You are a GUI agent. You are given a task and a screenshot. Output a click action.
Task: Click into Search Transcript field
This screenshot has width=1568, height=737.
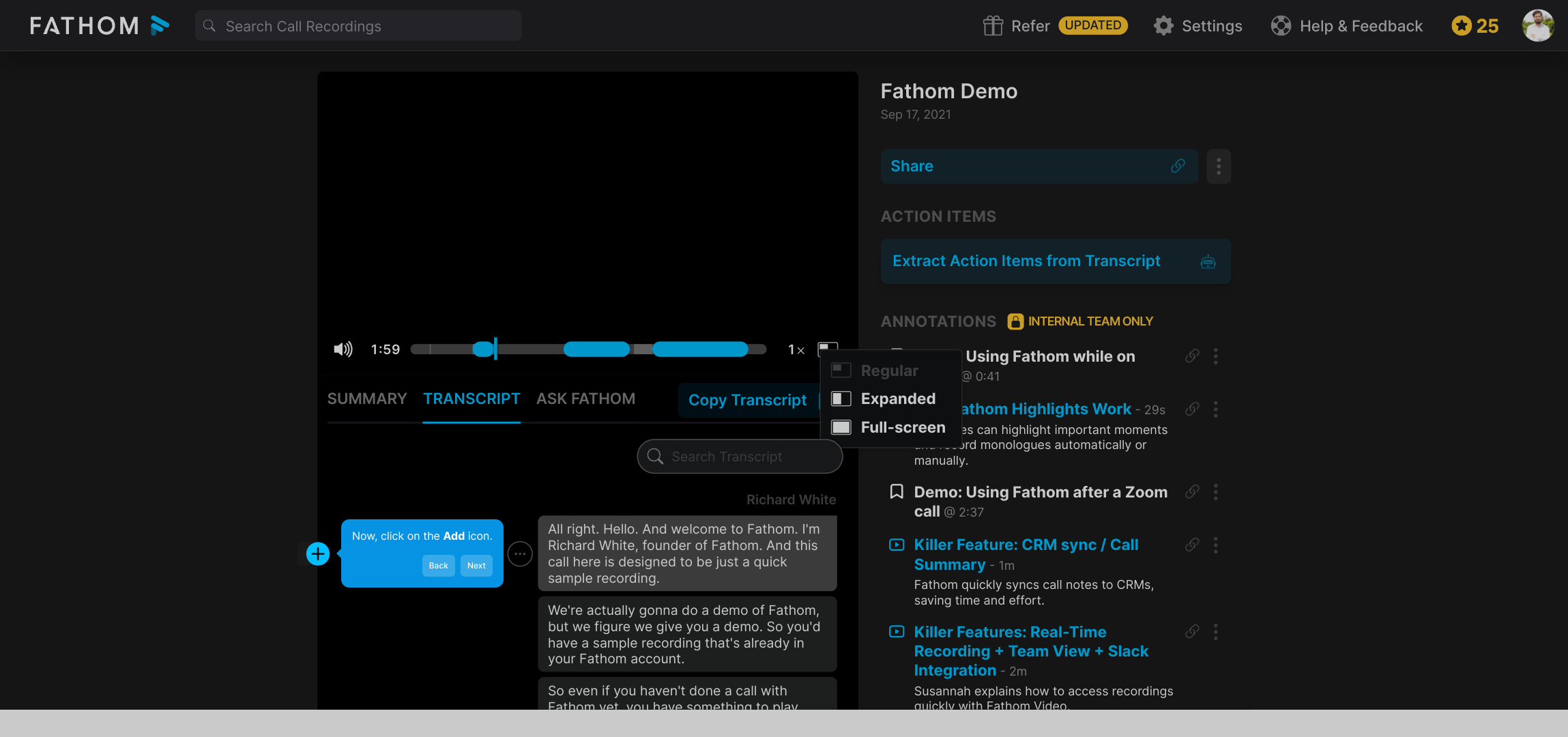click(x=740, y=457)
